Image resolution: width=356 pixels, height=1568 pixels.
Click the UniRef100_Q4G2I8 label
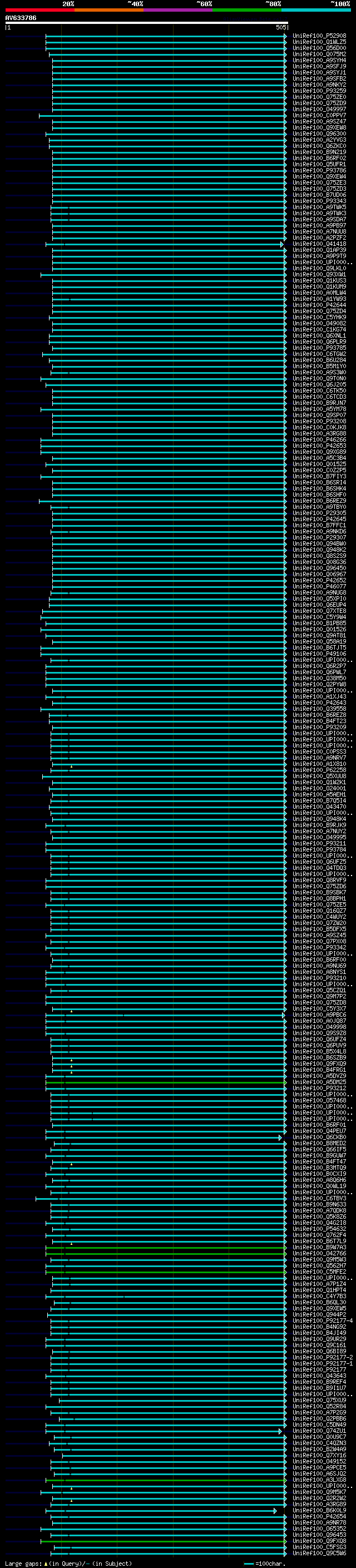click(x=319, y=1223)
